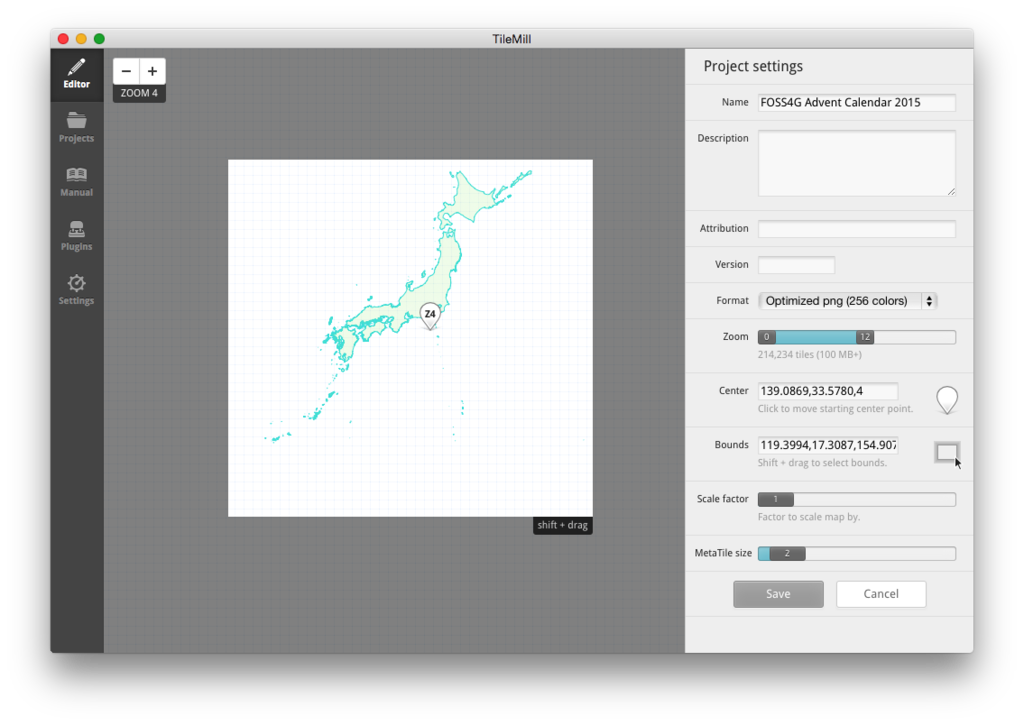Click the Zoom slider min handle 0

(x=767, y=337)
